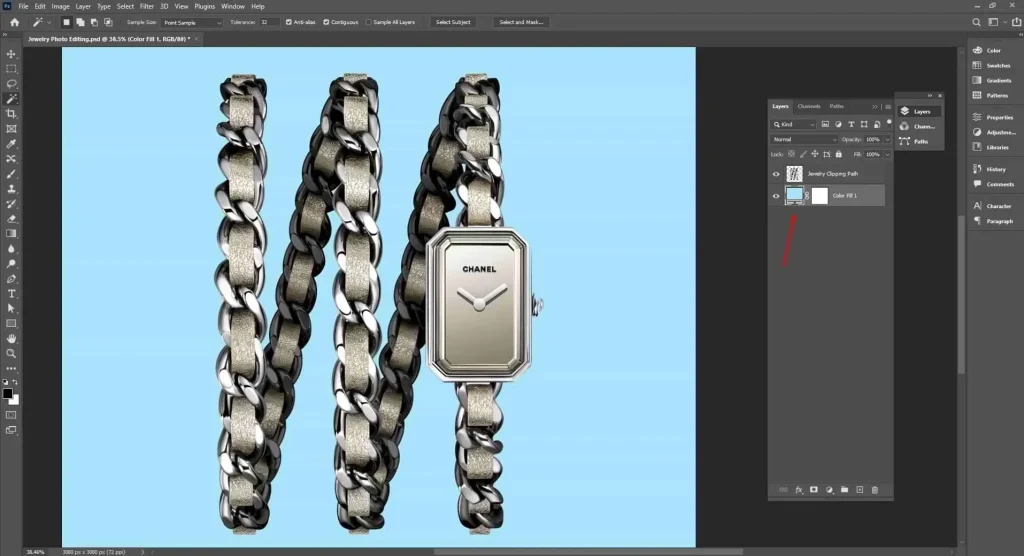The image size is (1024, 556).
Task: Expand the Opacity dropdown arrow
Action: tap(887, 139)
